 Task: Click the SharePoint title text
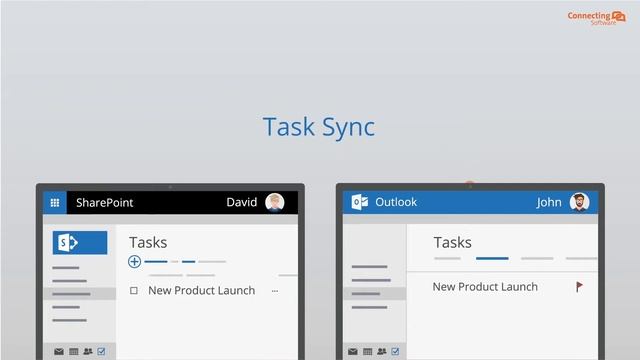[x=104, y=202]
